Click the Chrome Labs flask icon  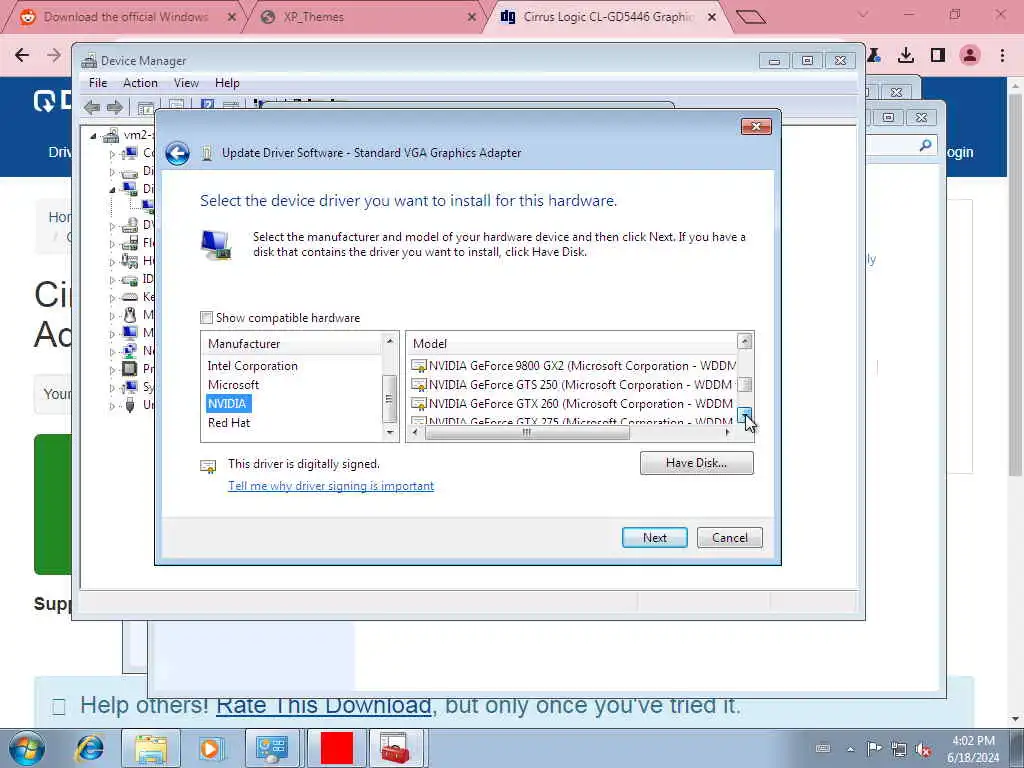(874, 55)
